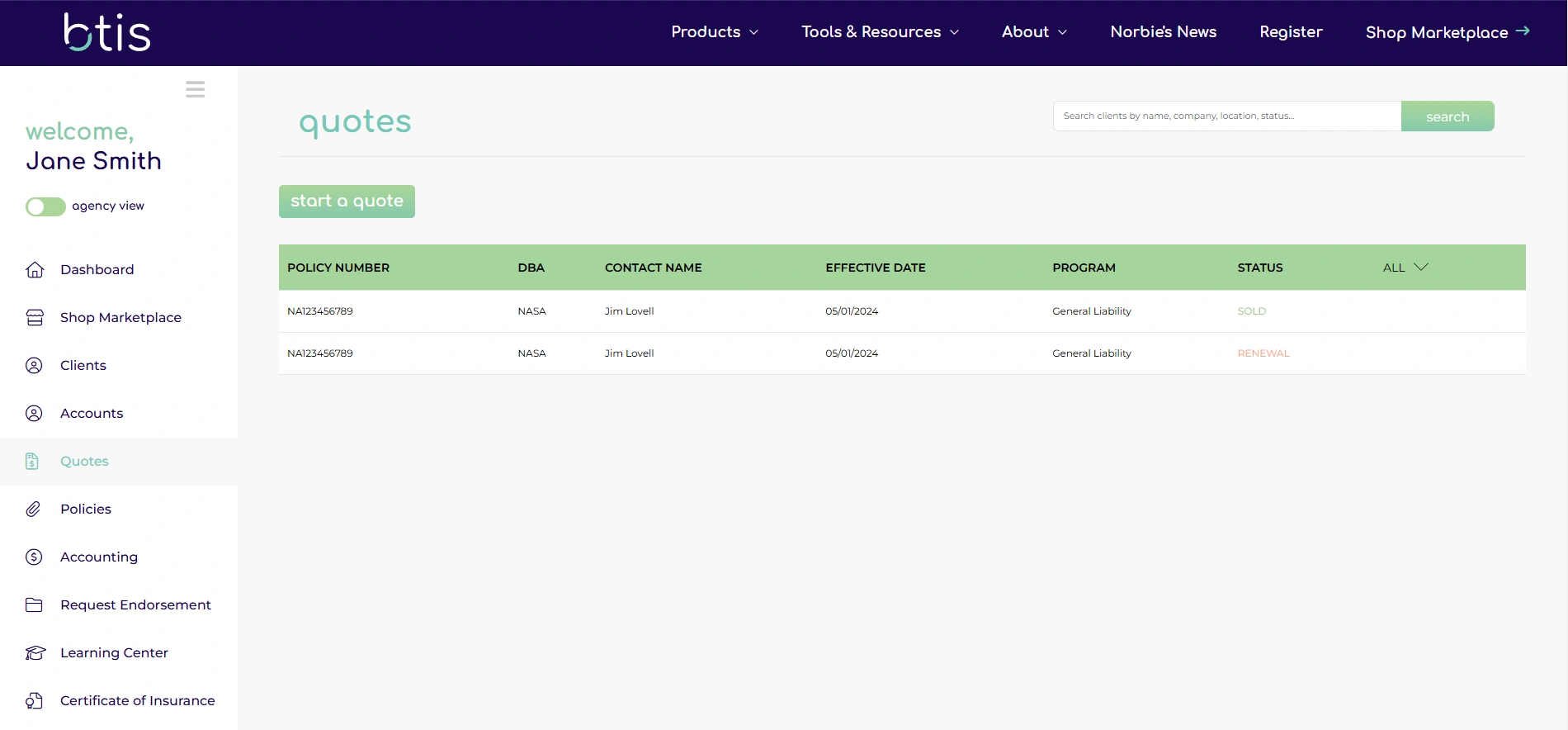Click the Shop Marketplace storefront icon
Viewport: 1568px width, 730px height.
click(35, 318)
